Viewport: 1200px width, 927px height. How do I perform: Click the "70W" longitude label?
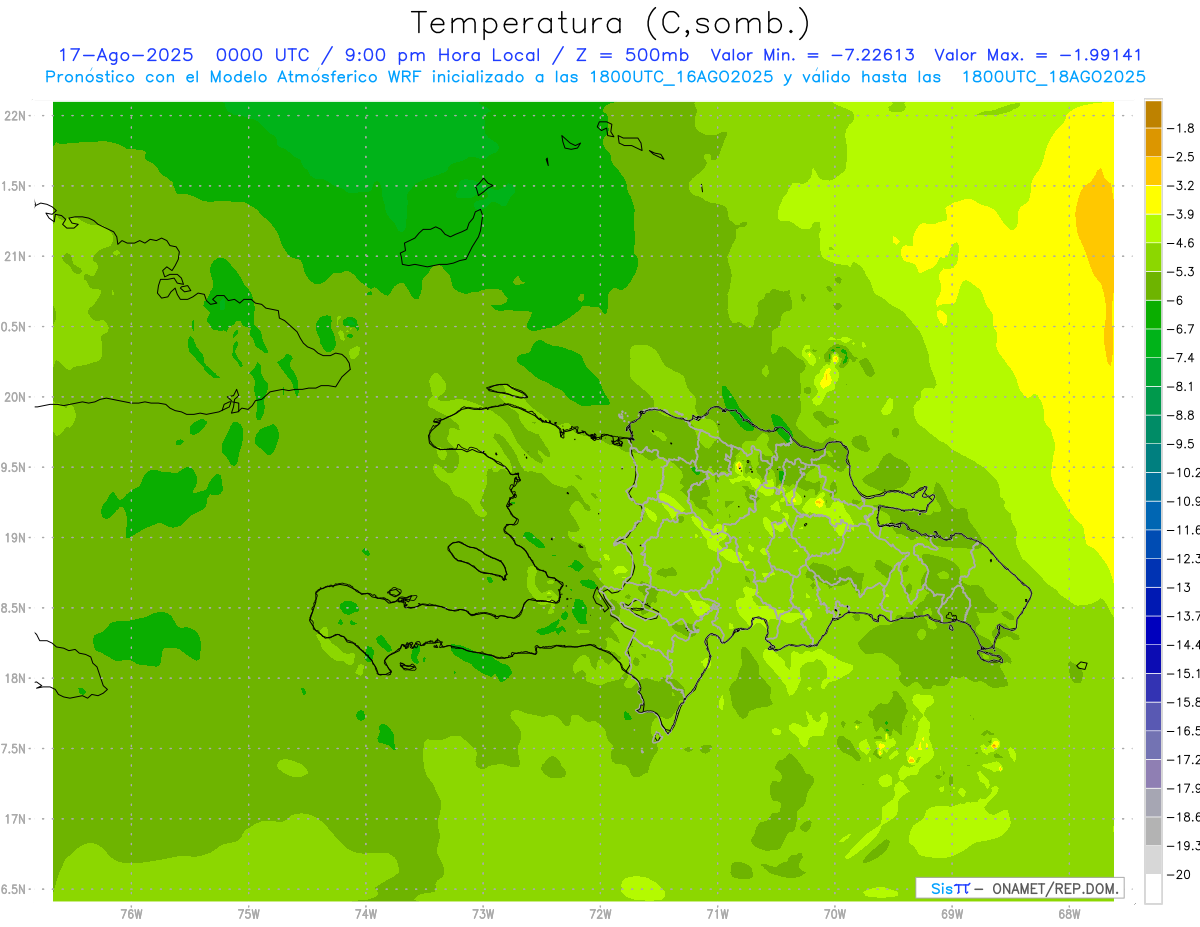pyautogui.click(x=835, y=913)
